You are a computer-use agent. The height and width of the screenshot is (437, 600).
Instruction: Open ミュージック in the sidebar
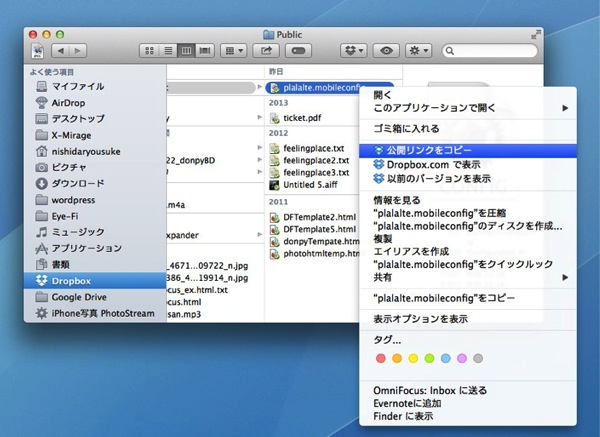click(95, 232)
